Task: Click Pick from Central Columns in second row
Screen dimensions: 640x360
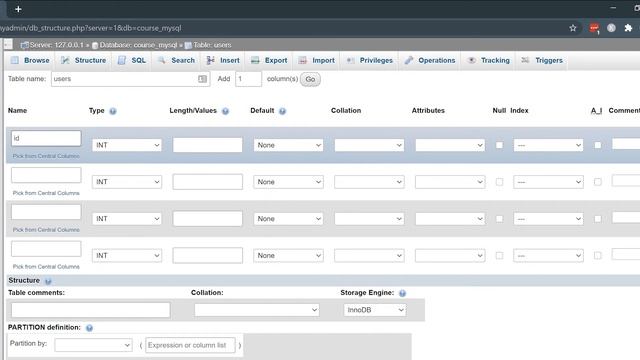Action: 46,193
